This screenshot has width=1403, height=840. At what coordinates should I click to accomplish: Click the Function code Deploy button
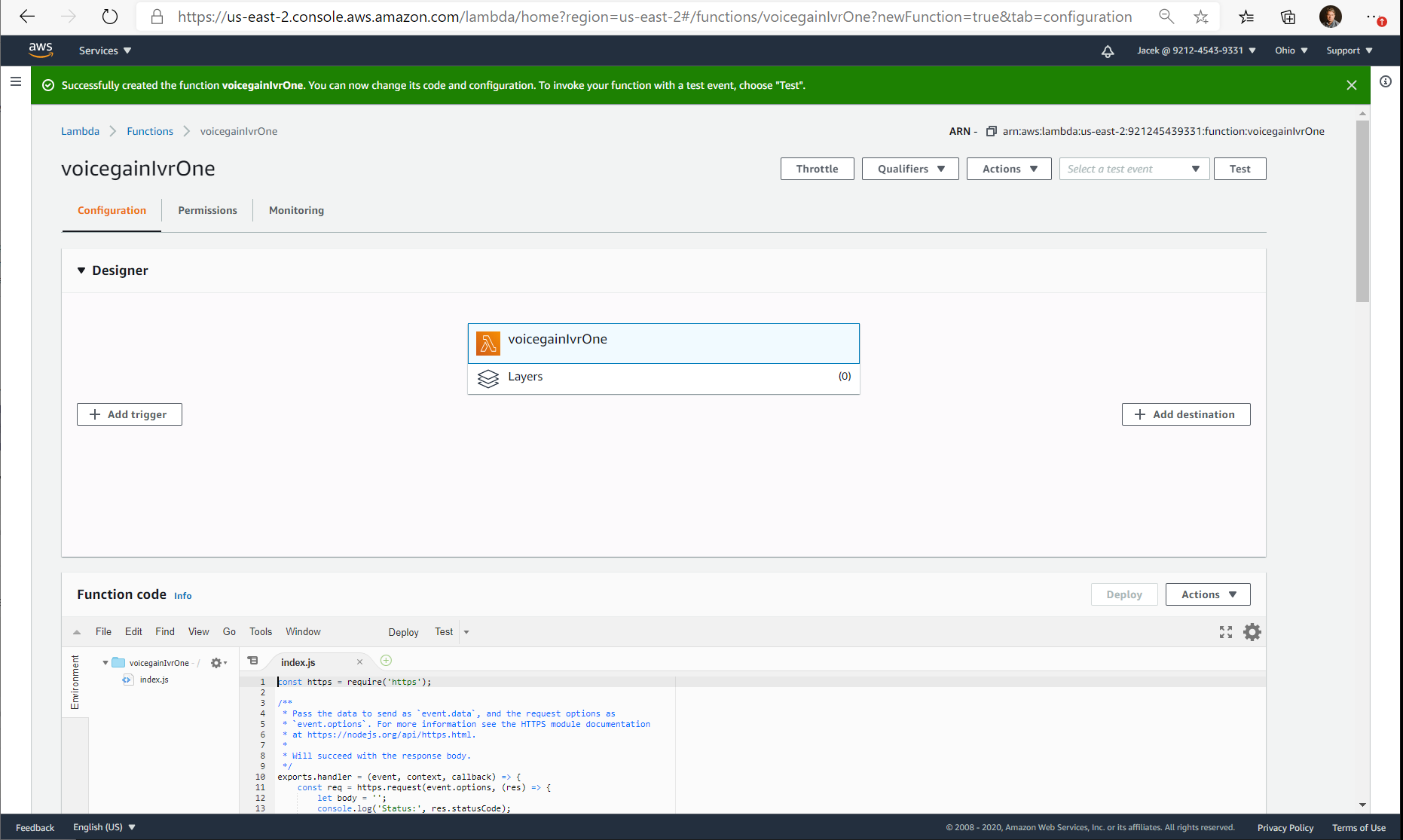click(1124, 594)
